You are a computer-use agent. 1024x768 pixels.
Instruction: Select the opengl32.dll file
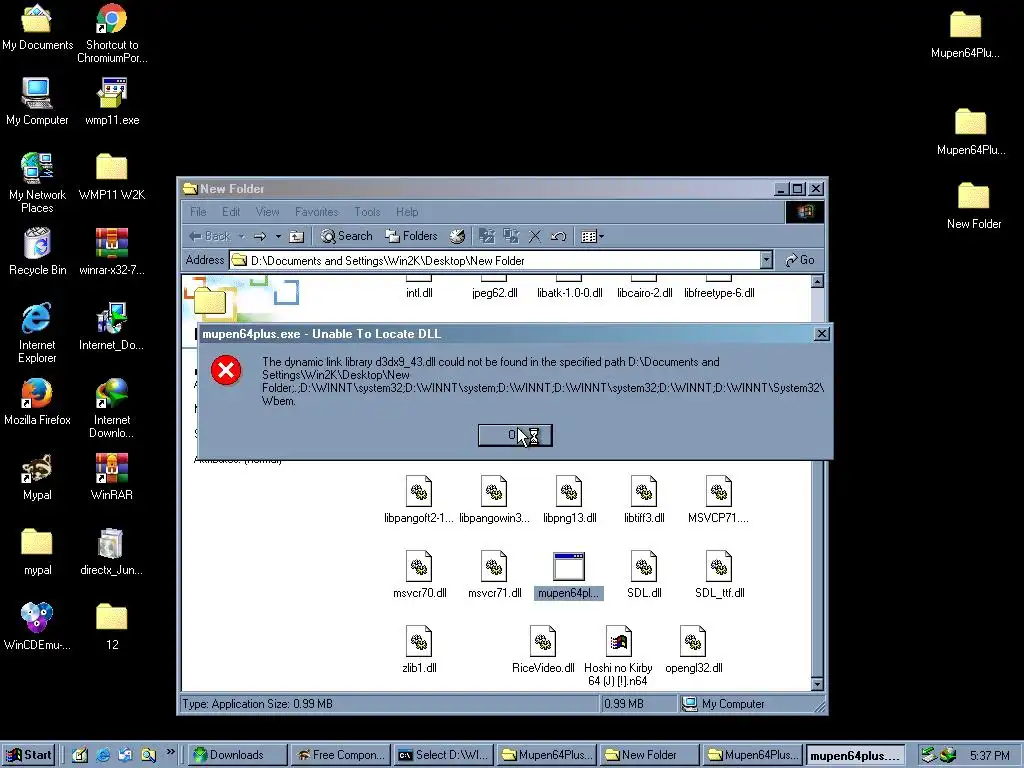point(693,650)
